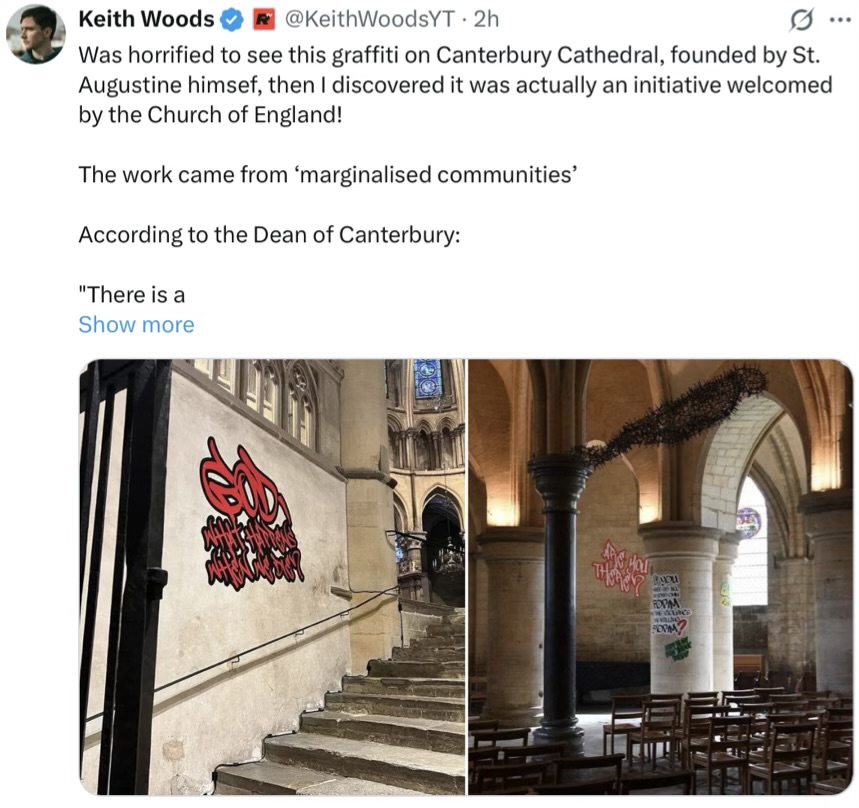Click the Keith Woods display name
Viewport: 859px width, 808px height.
coord(146,19)
